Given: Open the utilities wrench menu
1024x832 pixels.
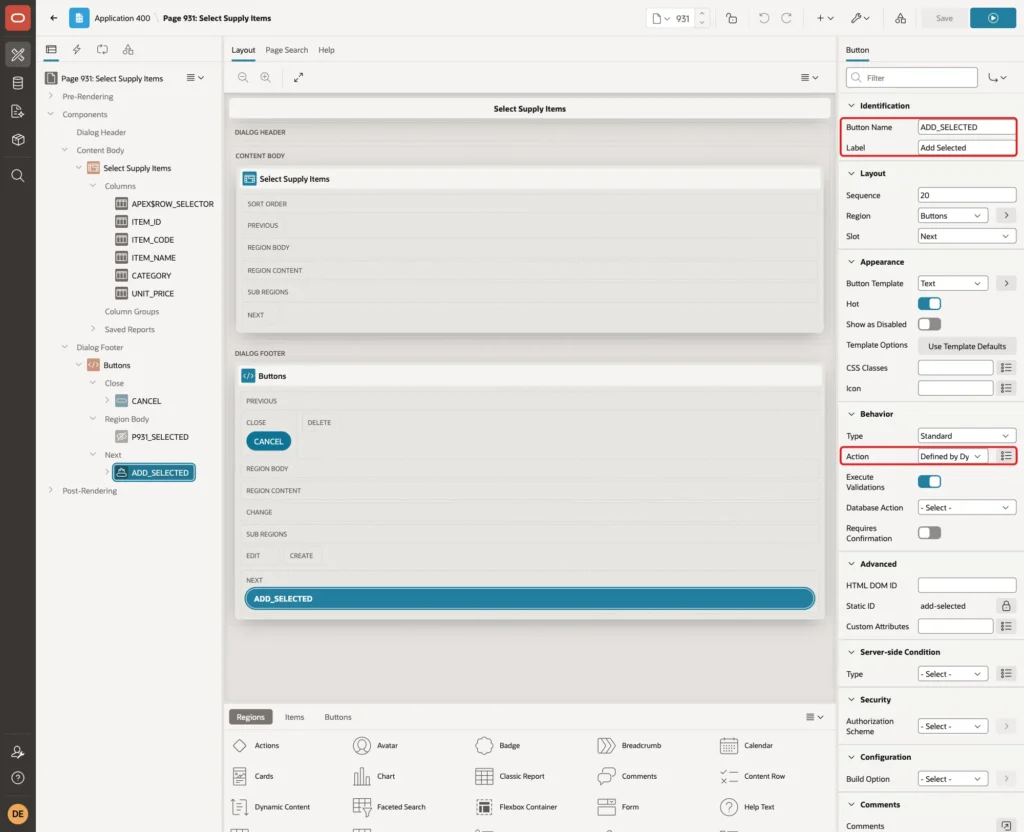Looking at the screenshot, I should [x=860, y=18].
